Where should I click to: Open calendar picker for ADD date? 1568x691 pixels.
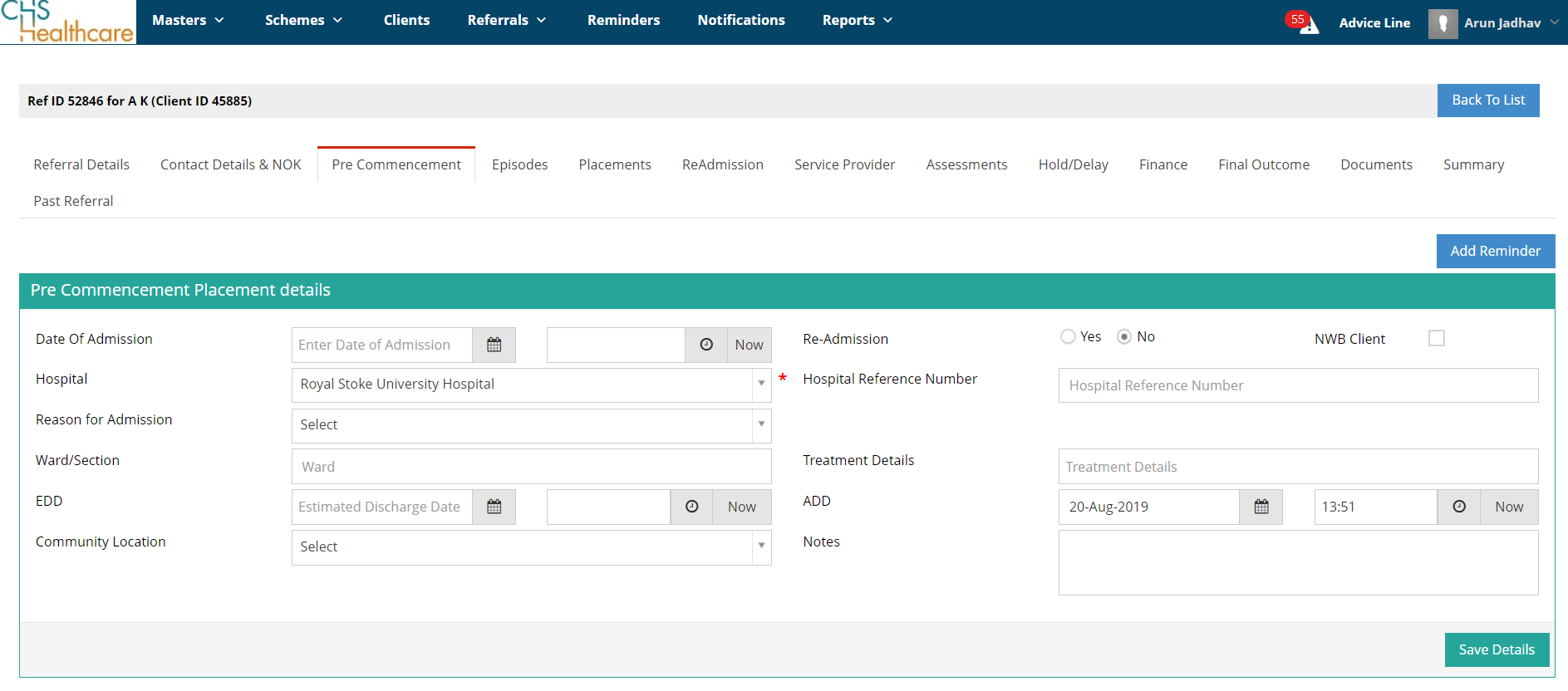(1261, 507)
